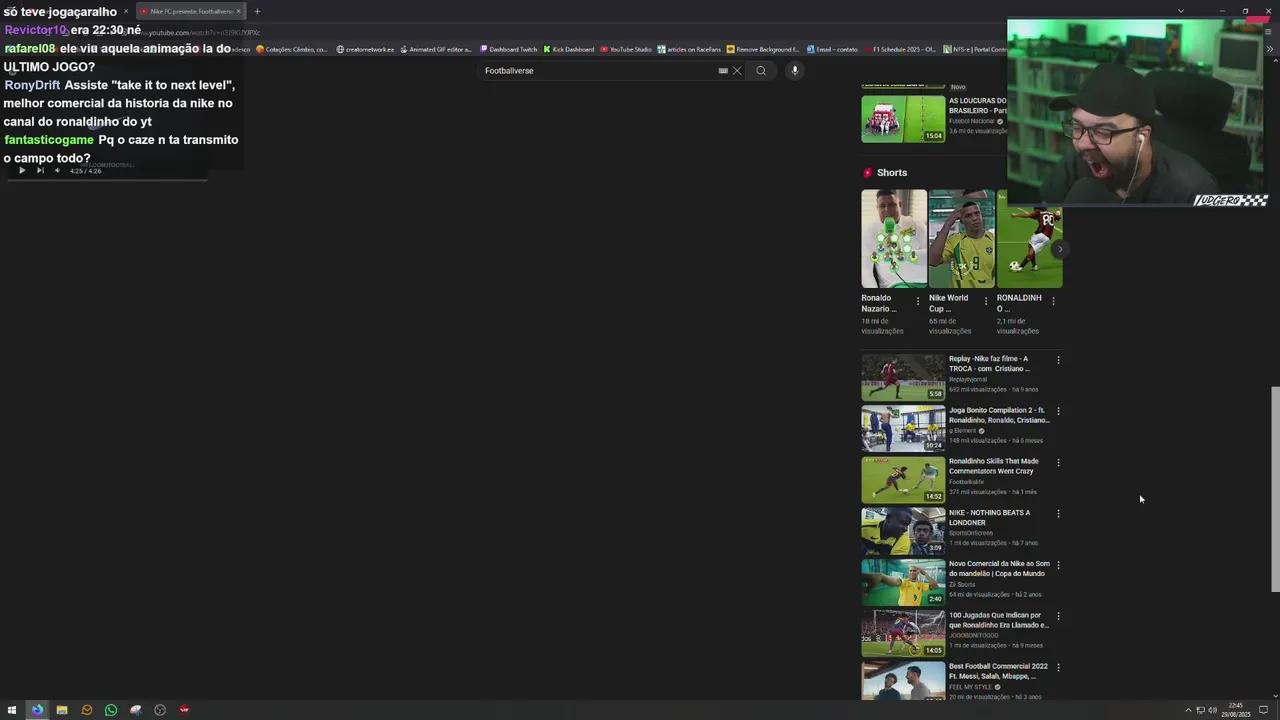Play the video with the play button
Viewport: 1280px width, 720px height.
[22, 171]
